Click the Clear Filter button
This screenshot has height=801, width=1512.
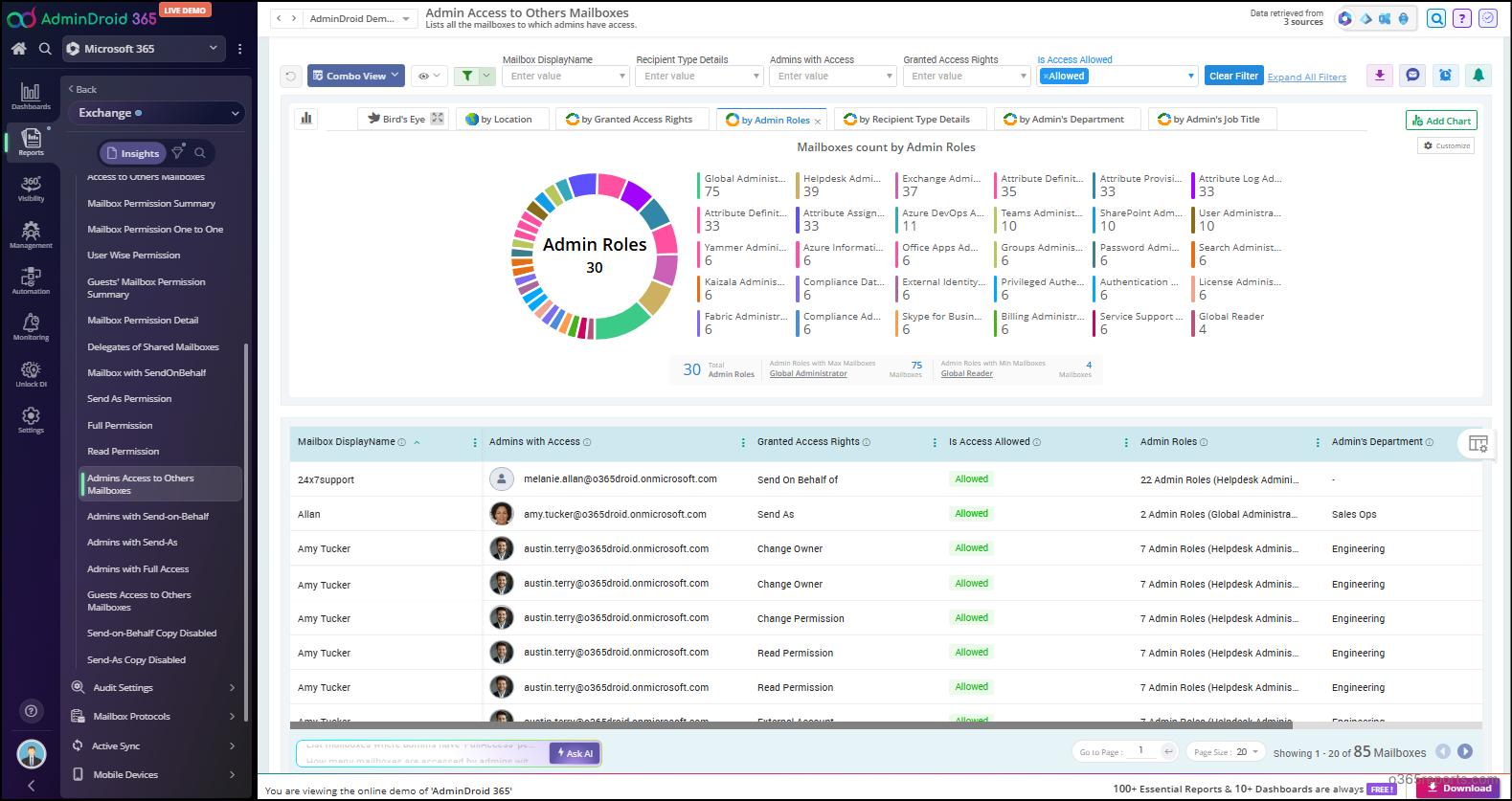[x=1233, y=76]
